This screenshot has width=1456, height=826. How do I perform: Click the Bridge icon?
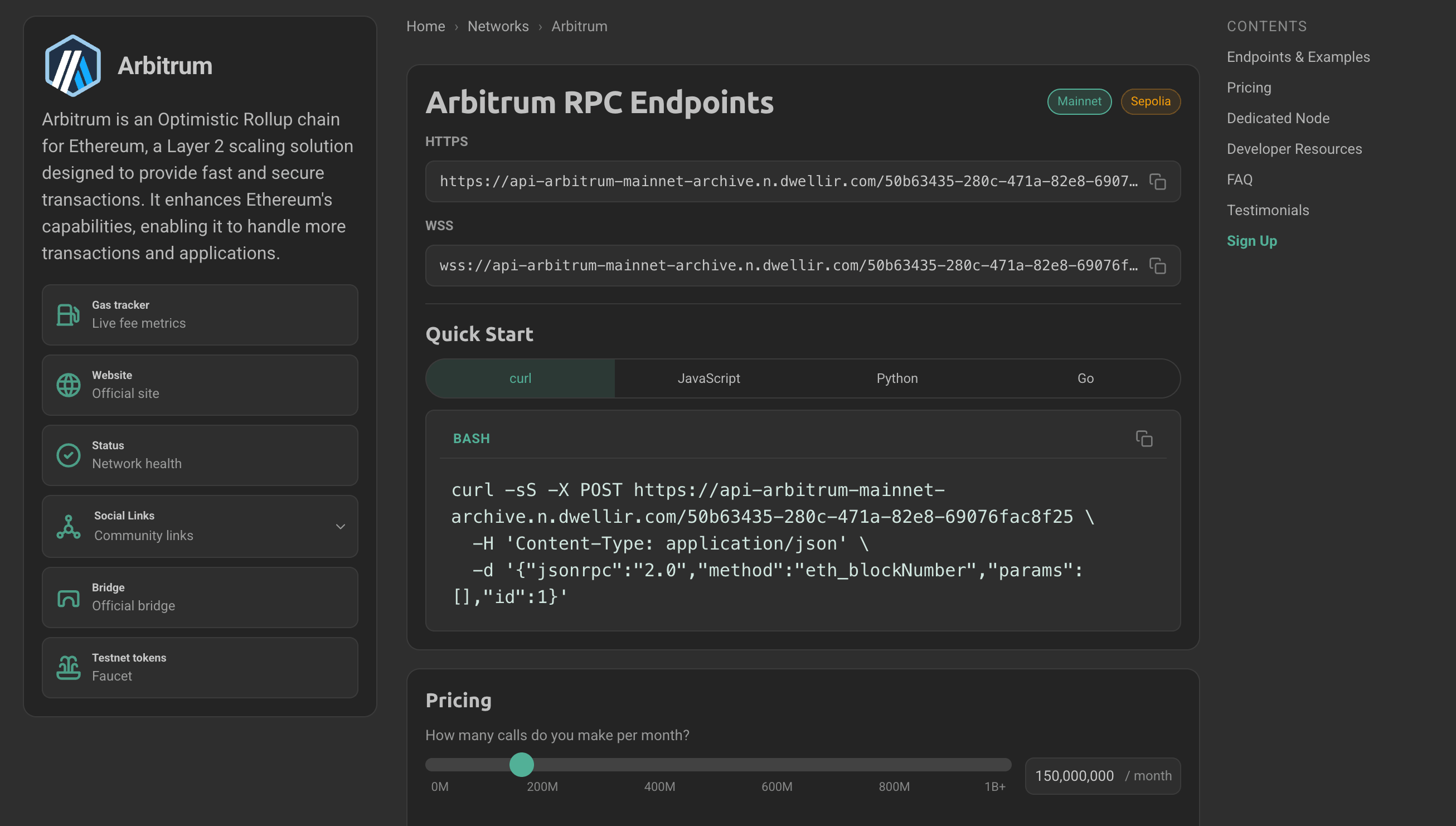68,597
